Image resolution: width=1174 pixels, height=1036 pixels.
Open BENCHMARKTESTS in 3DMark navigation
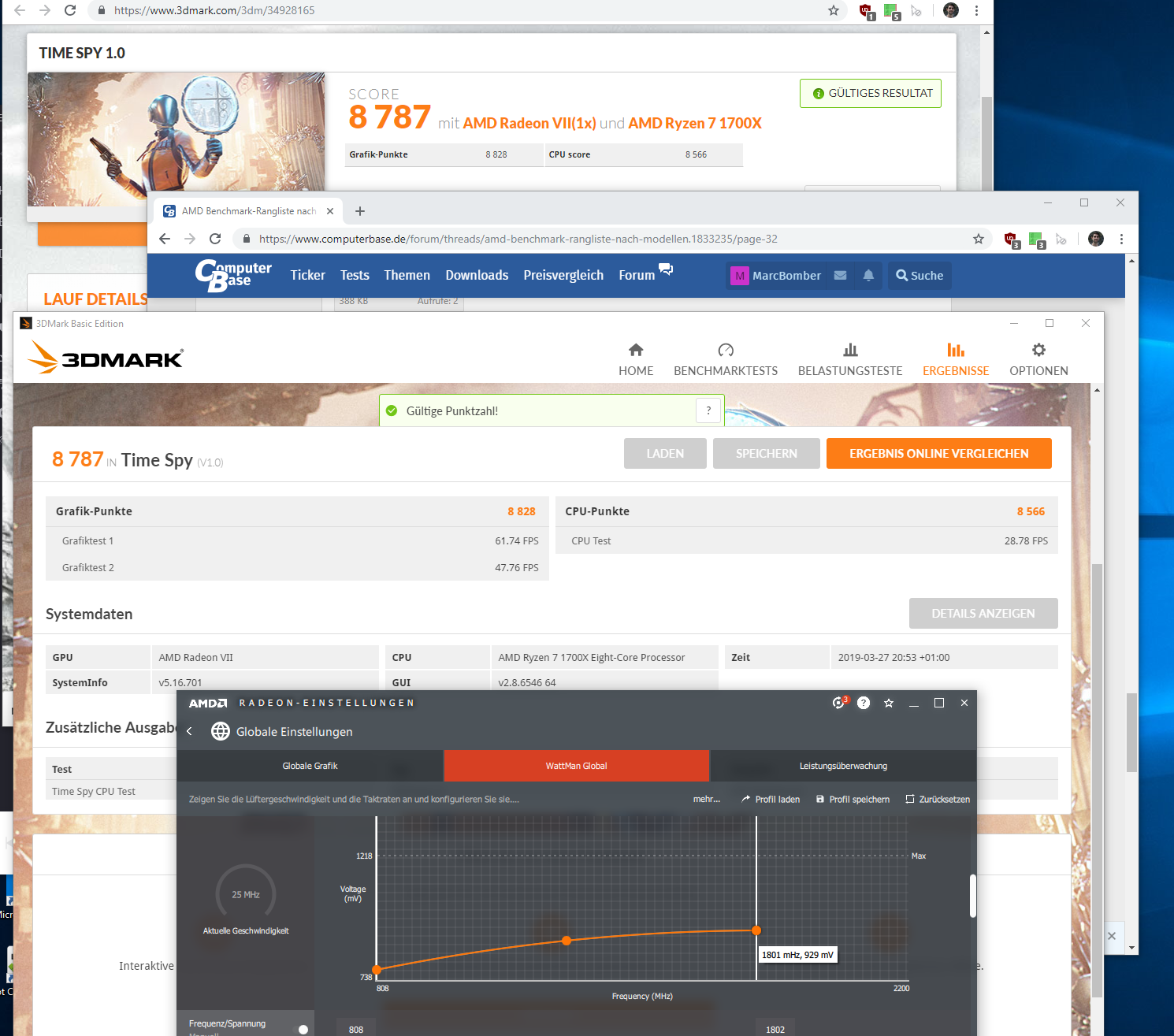click(x=726, y=360)
